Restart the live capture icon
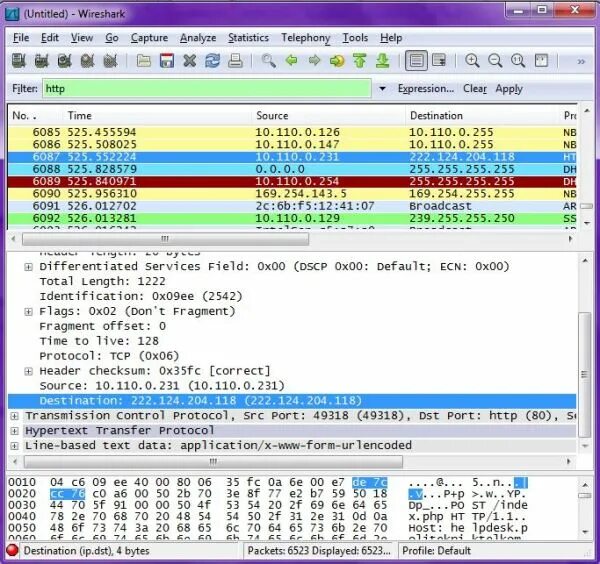The width and height of the screenshot is (600, 564). pyautogui.click(x=111, y=61)
